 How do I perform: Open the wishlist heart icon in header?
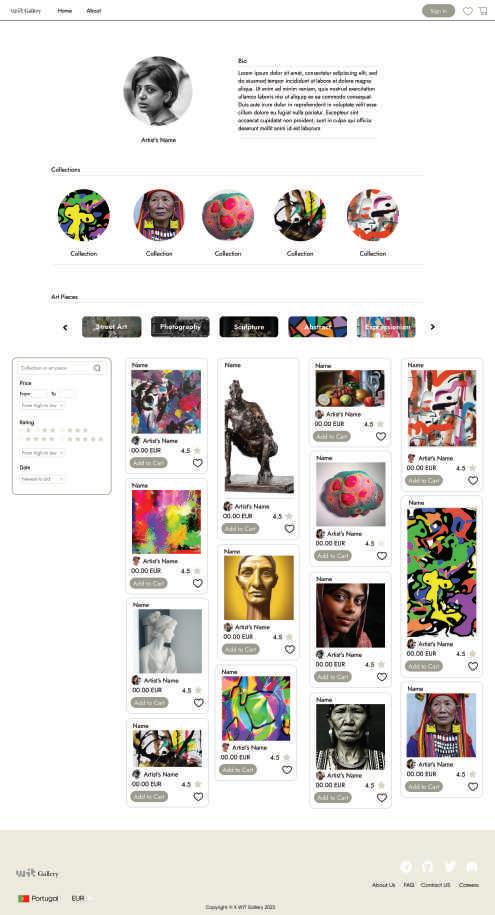click(468, 11)
